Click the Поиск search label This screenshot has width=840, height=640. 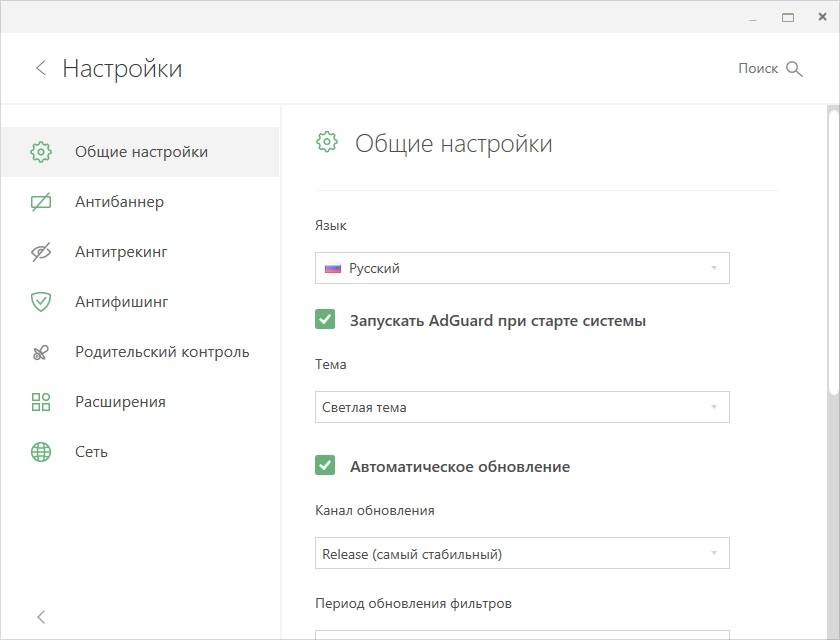757,69
